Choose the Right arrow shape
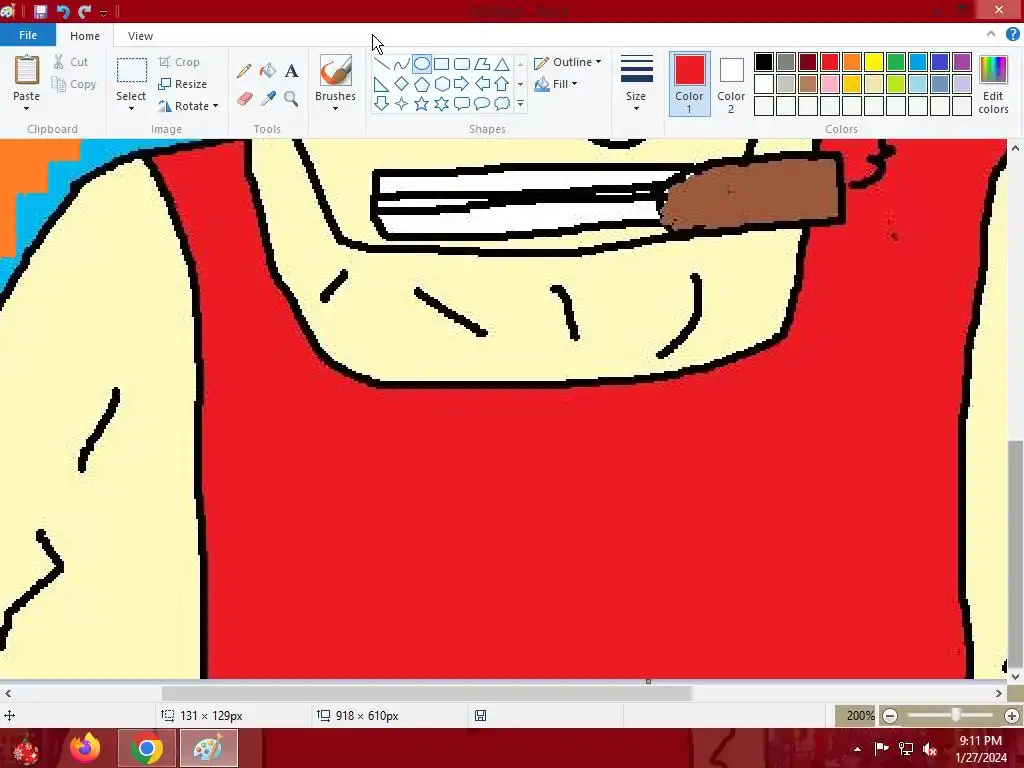The height and width of the screenshot is (768, 1024). [x=462, y=84]
